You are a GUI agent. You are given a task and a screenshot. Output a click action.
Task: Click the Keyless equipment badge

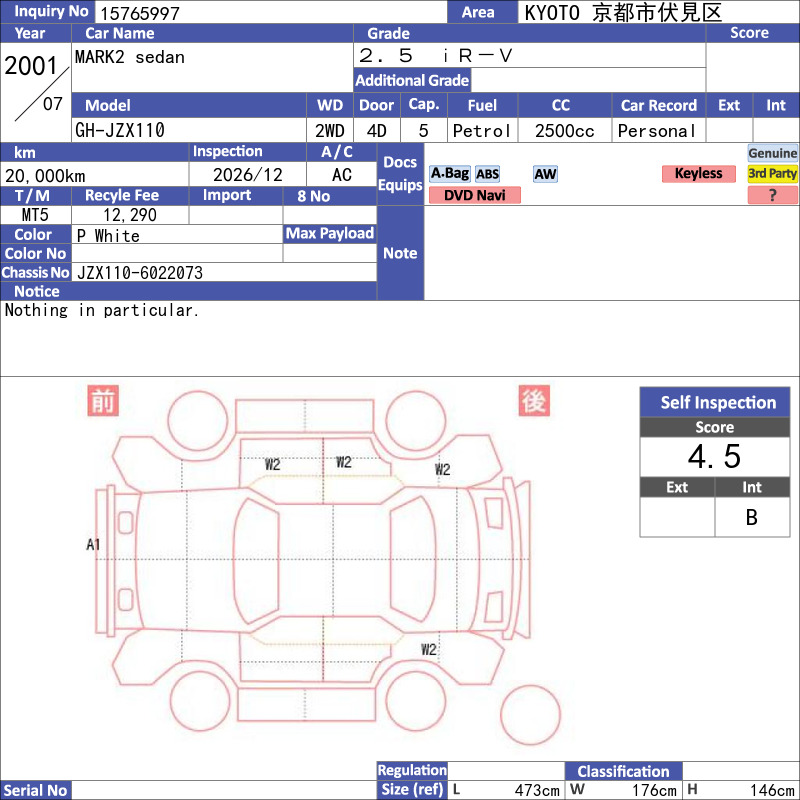pos(698,173)
